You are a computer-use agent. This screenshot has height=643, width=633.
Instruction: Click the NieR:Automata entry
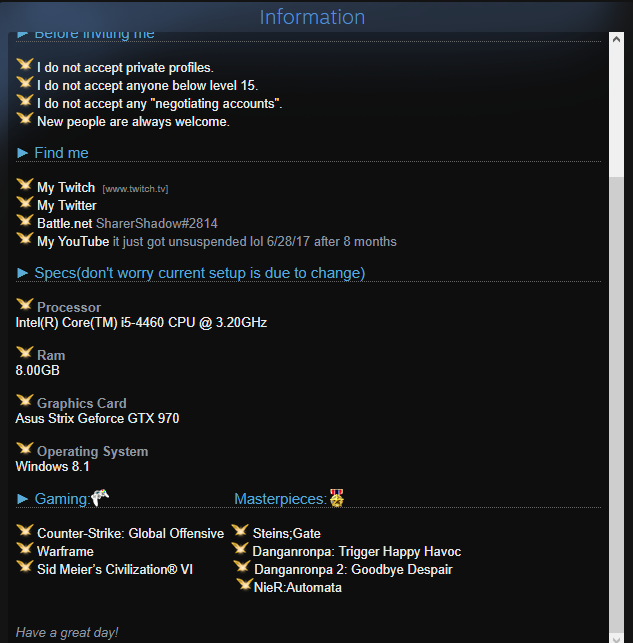tap(298, 588)
